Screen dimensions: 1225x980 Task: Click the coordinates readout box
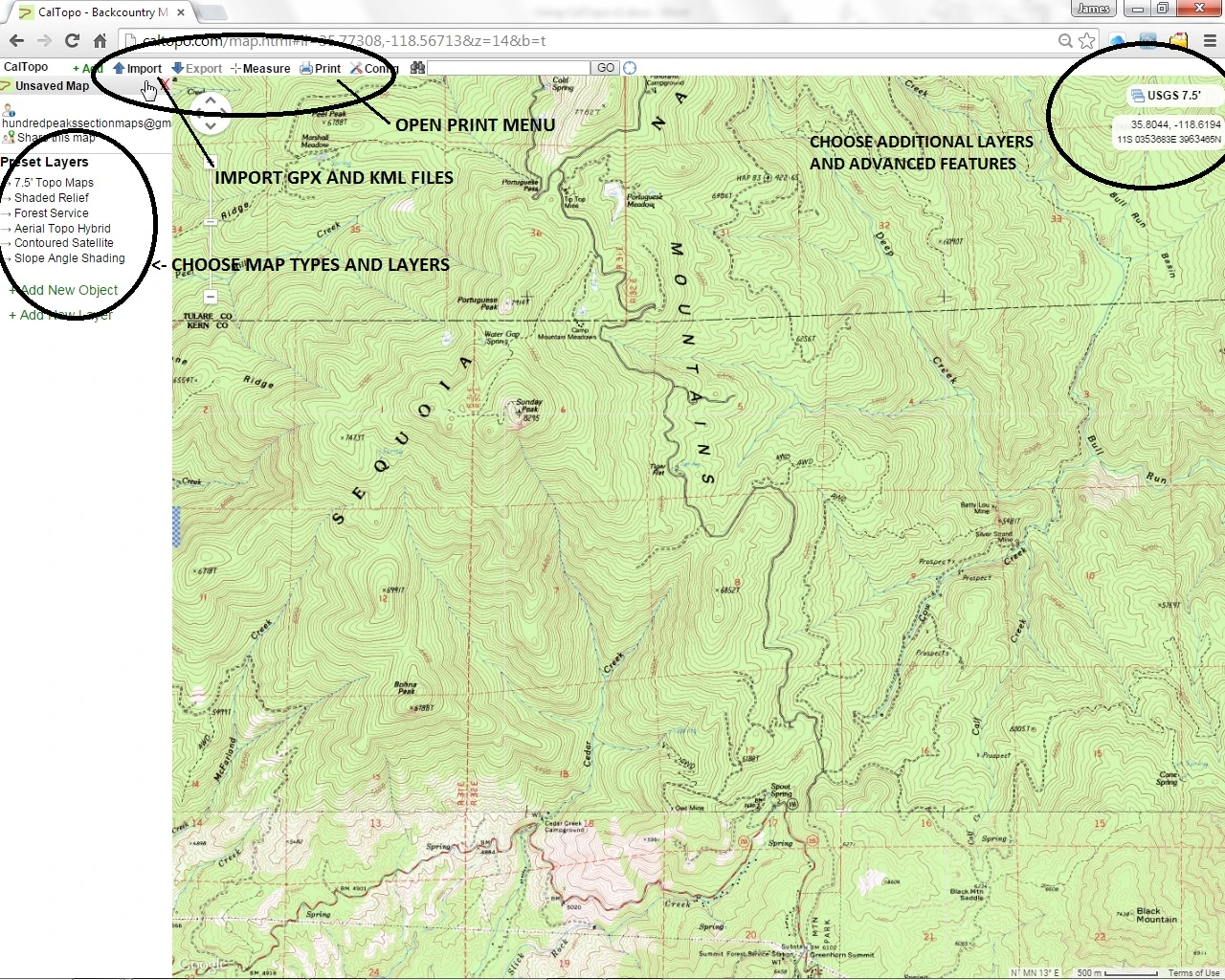(x=1168, y=132)
